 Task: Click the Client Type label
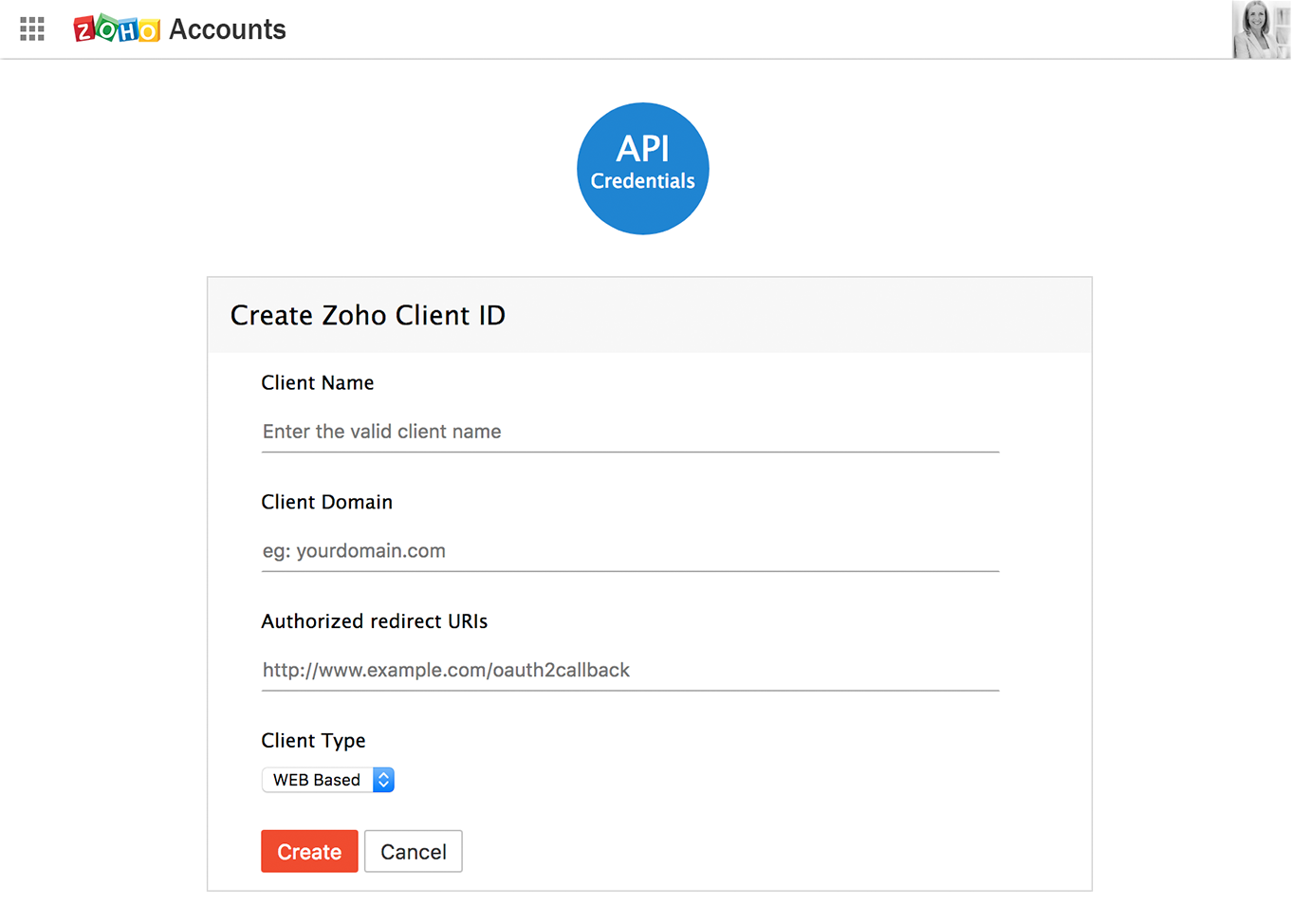pyautogui.click(x=314, y=741)
